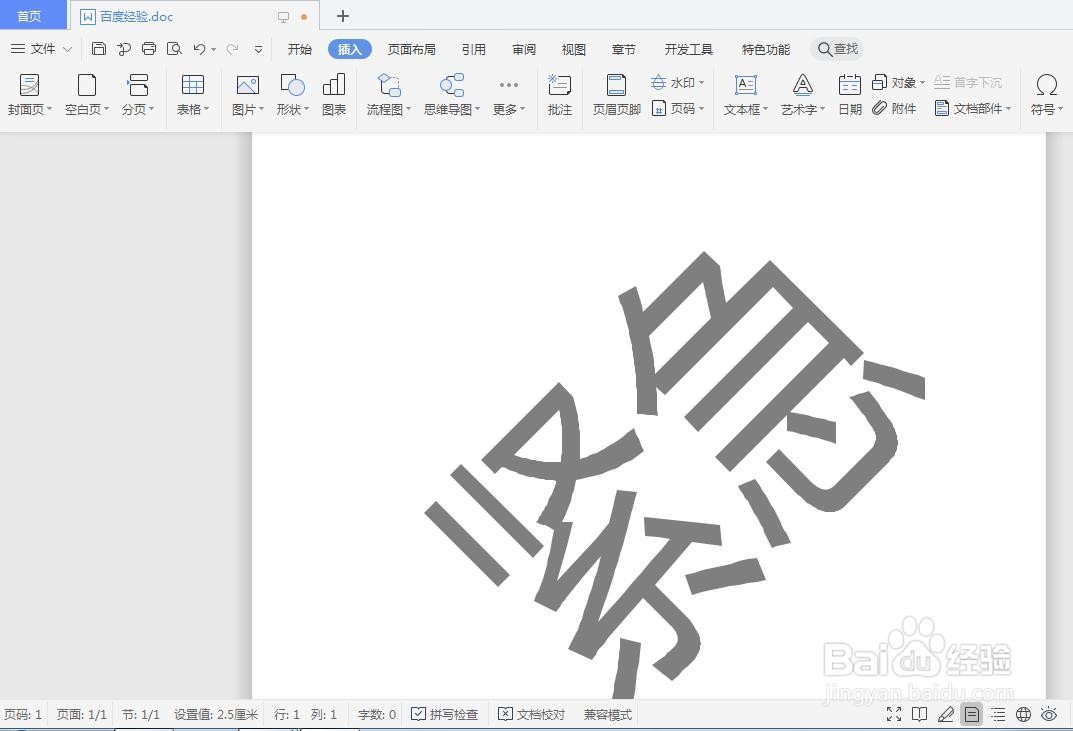Insert a table (表格)
1073x731 pixels.
coord(192,94)
